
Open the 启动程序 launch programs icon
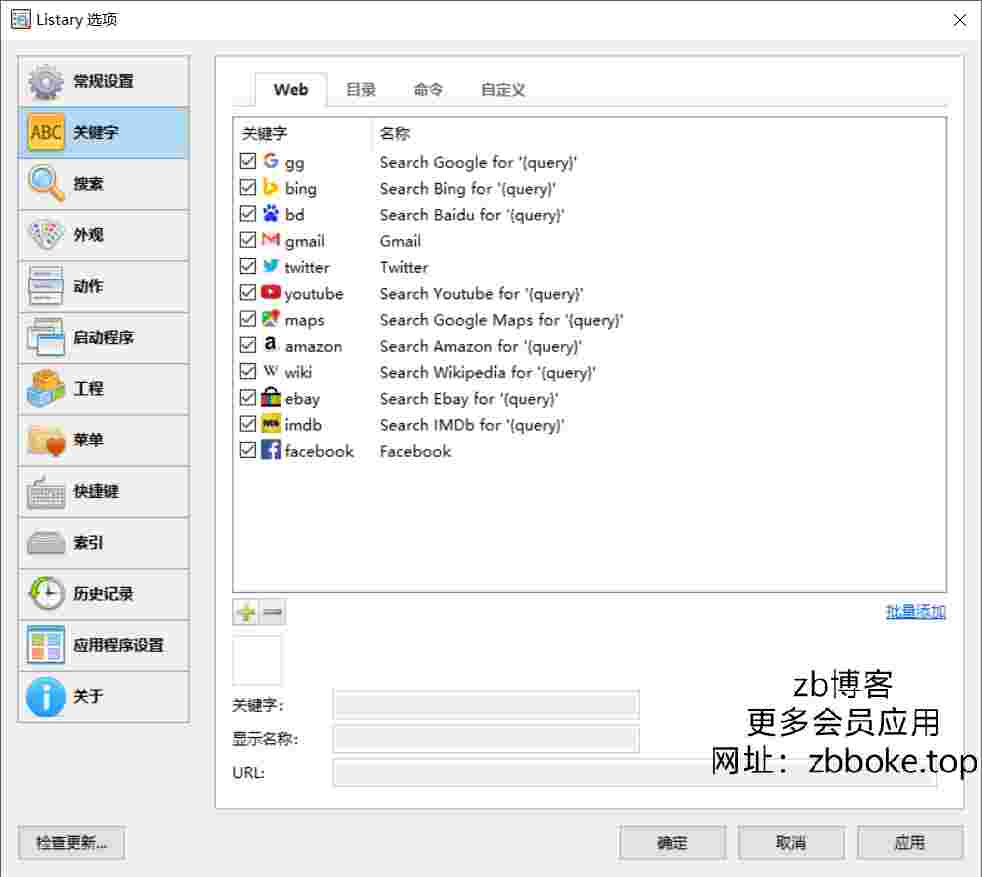[46, 338]
